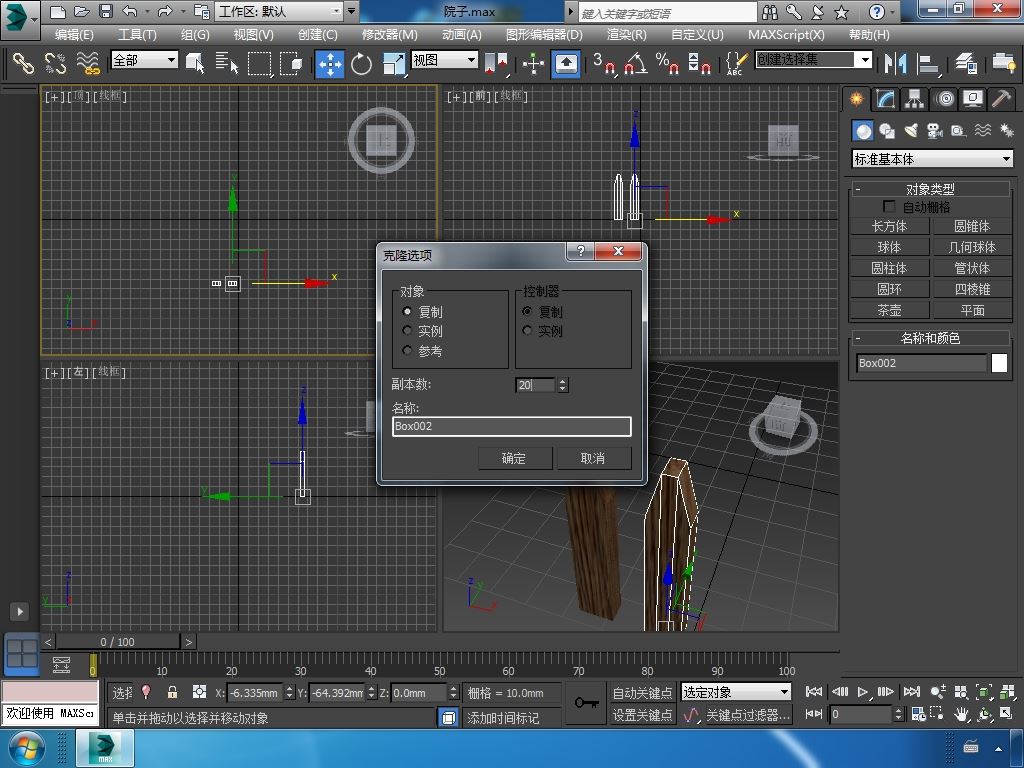Open the 修改器(M) menu
Screen dimensions: 1024x768
pos(389,34)
